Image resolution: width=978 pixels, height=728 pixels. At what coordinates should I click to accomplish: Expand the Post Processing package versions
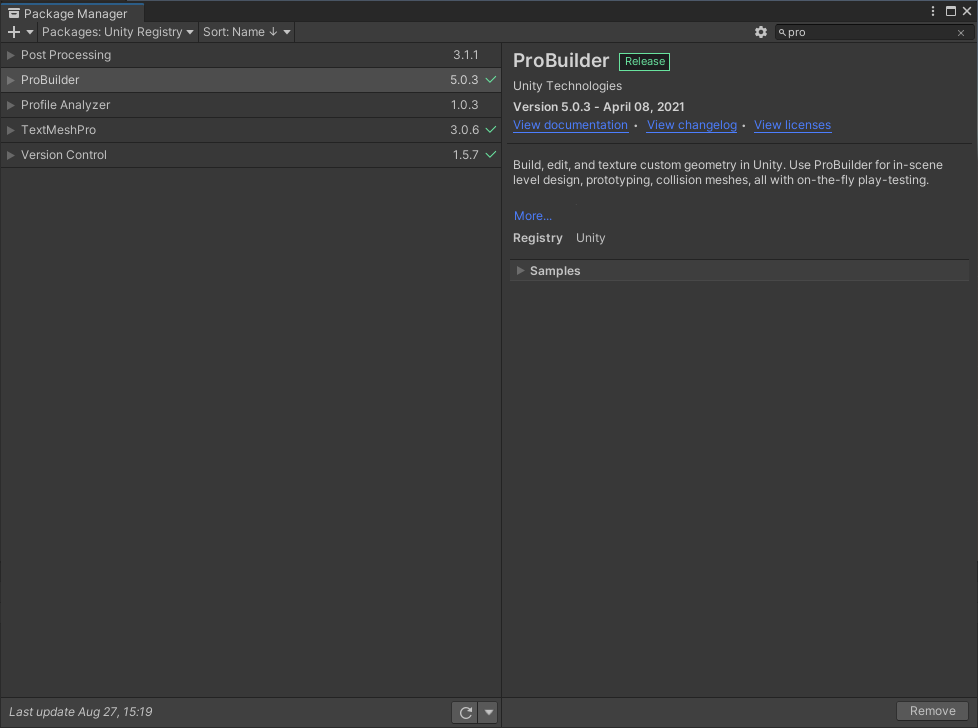[11, 55]
